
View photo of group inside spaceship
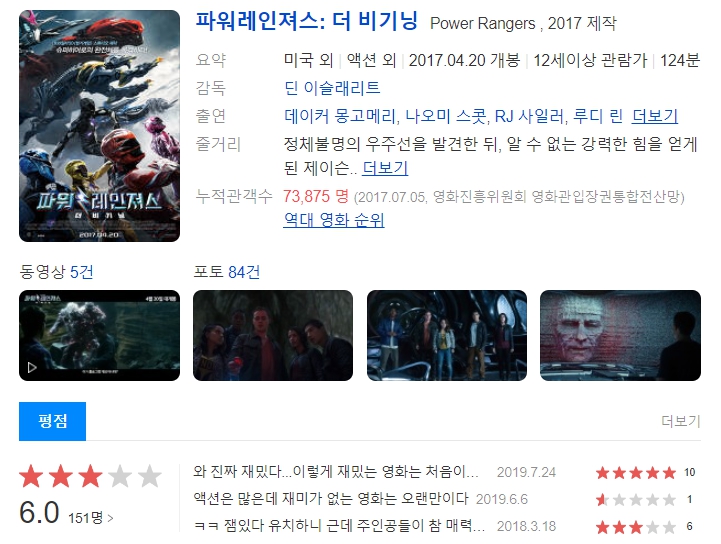447,335
